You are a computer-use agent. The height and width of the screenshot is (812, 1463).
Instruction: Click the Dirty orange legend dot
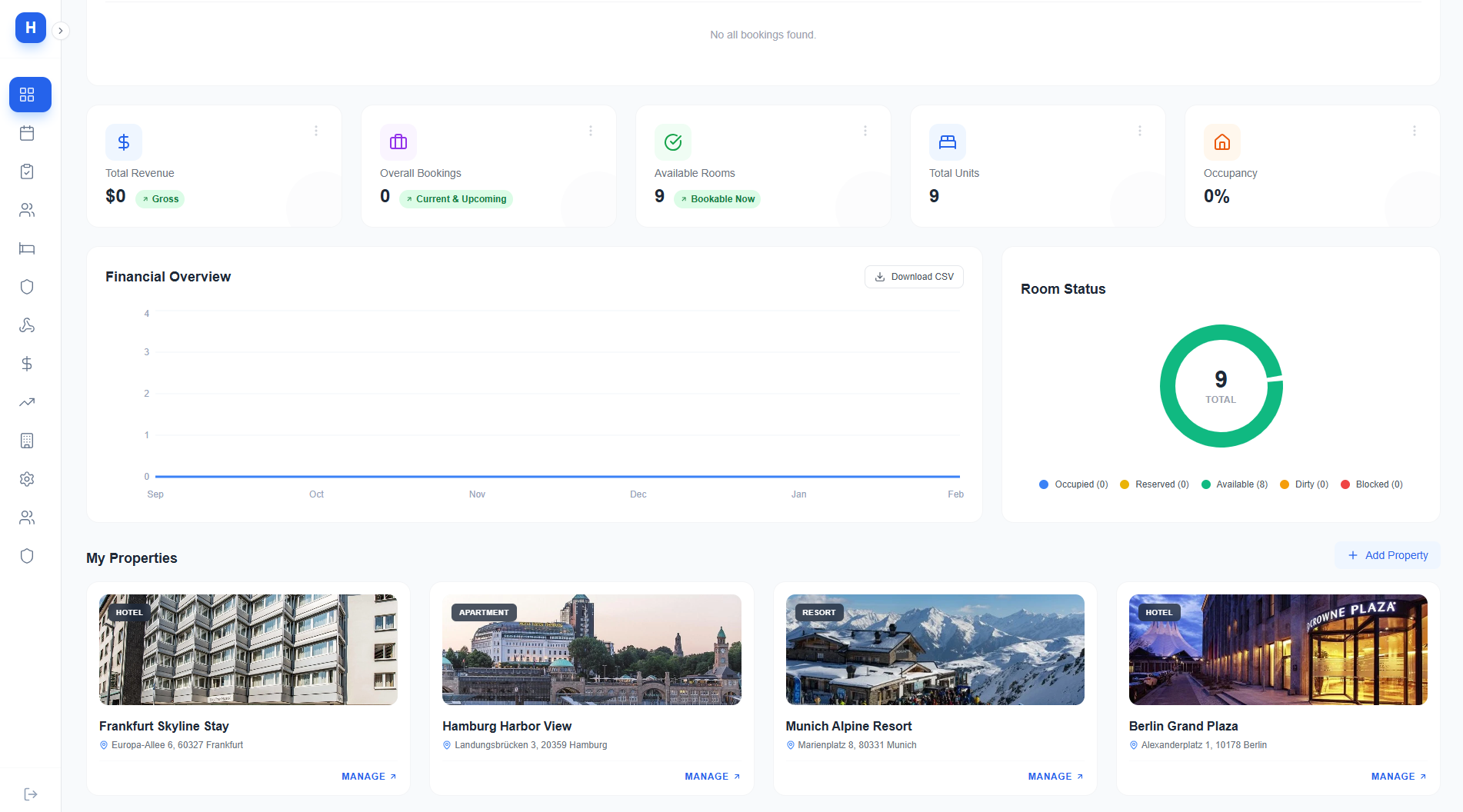click(x=1285, y=484)
